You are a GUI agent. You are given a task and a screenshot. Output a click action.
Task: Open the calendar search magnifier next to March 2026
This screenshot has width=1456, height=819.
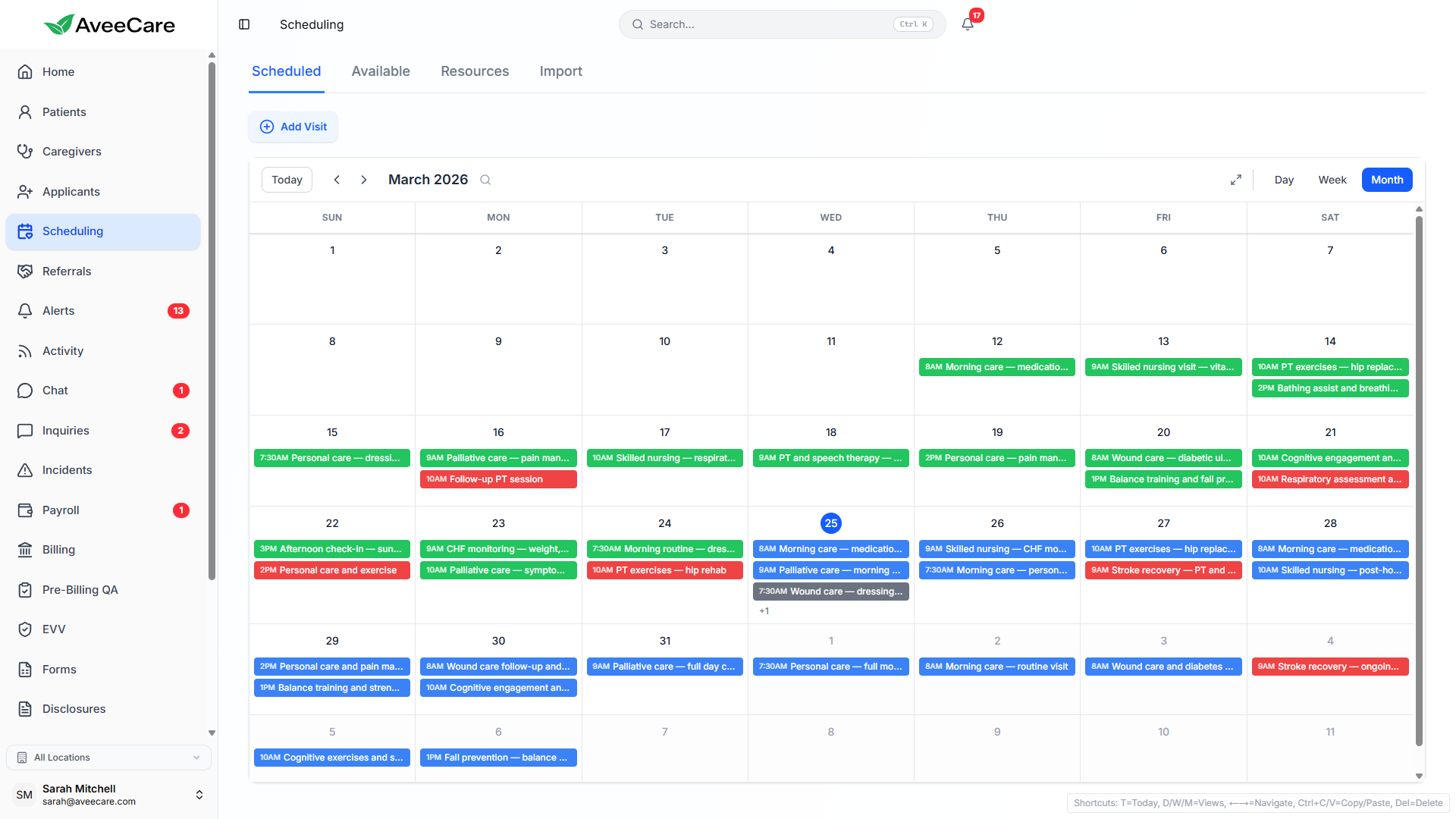pos(485,180)
